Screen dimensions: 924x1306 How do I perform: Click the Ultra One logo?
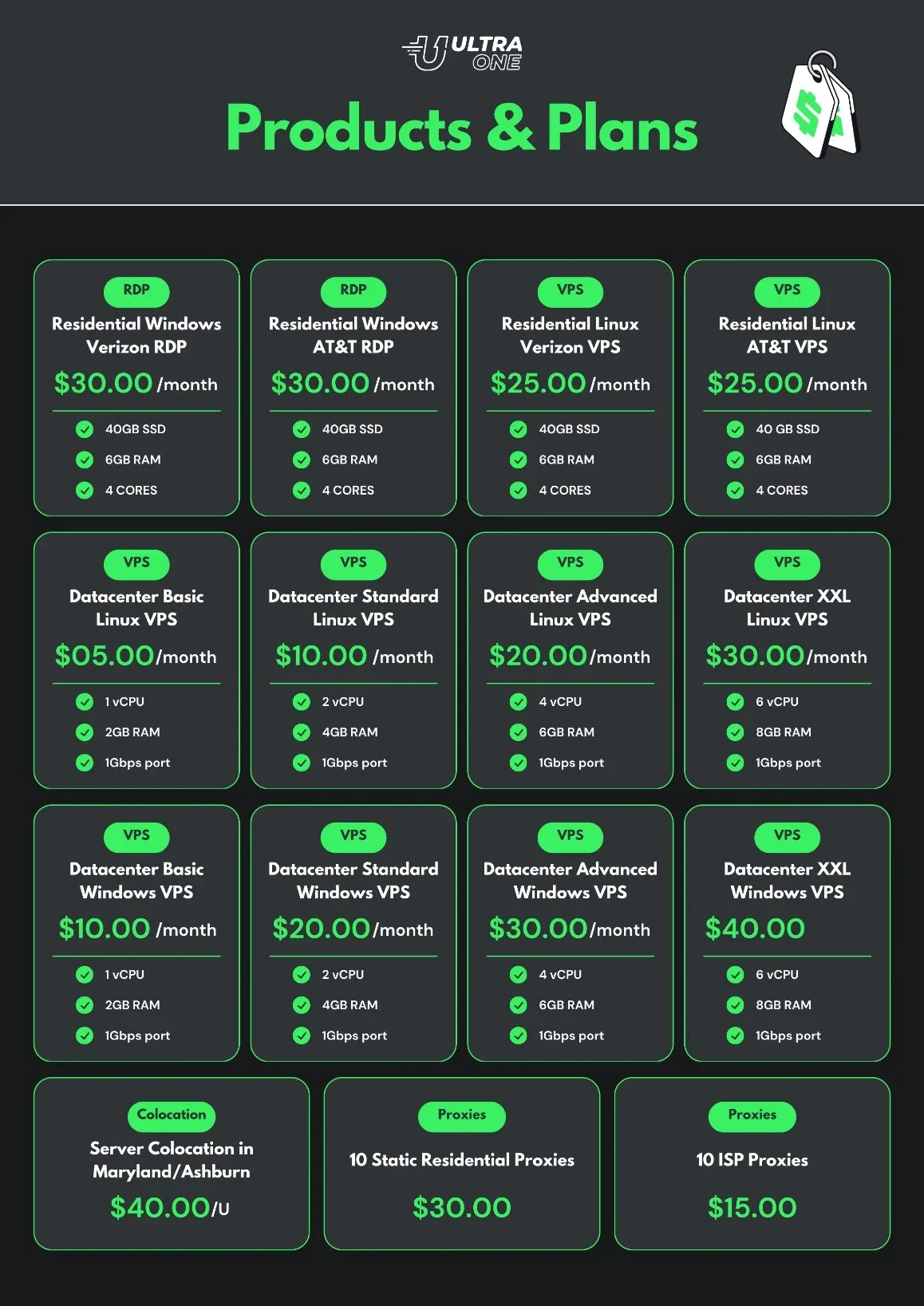point(462,53)
